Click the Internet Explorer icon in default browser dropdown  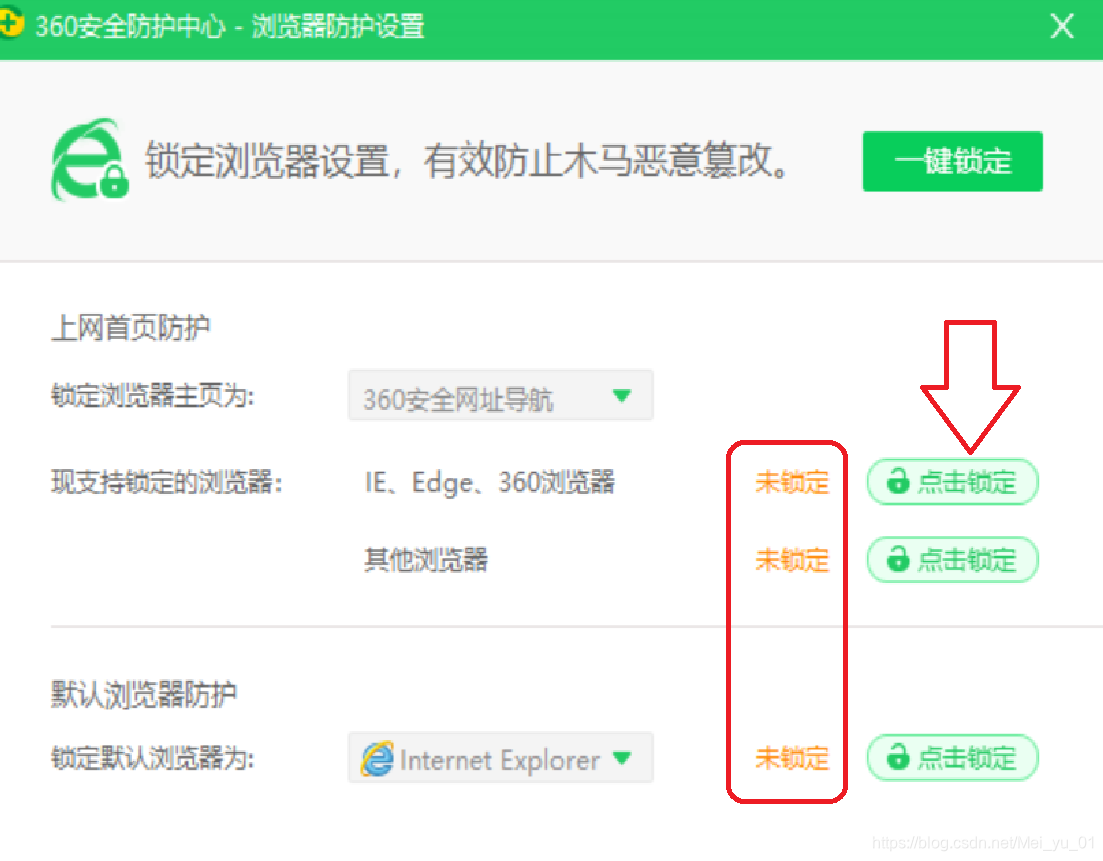pos(377,759)
